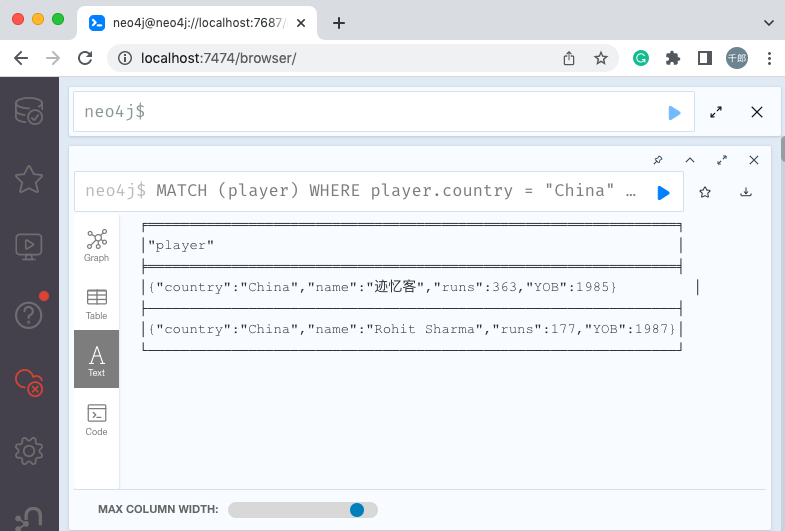Switch result view to Graph
This screenshot has width=785, height=531.
click(96, 246)
